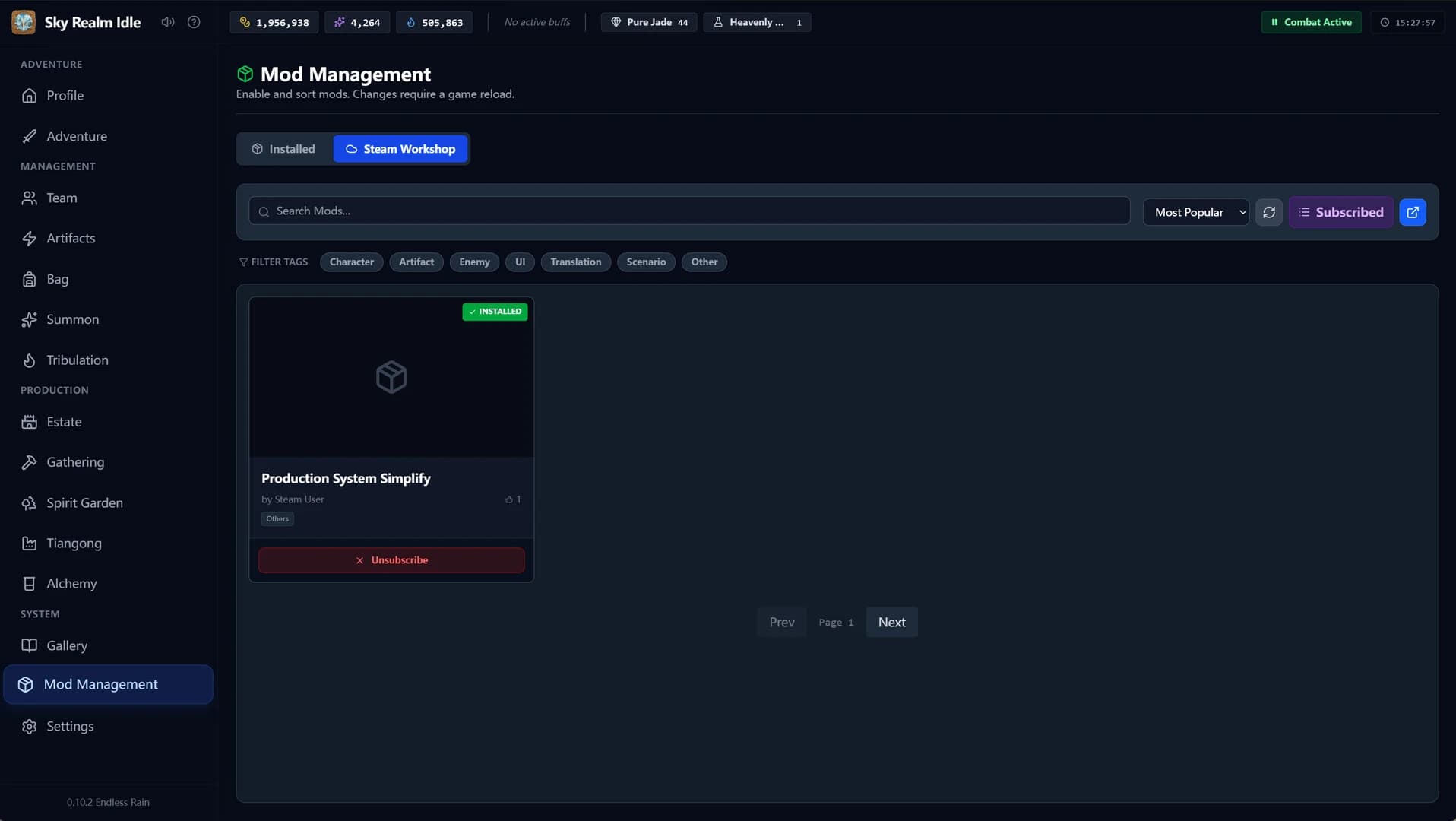This screenshot has width=1456, height=821.
Task: Open the Most Popular sort dropdown
Action: (1195, 212)
